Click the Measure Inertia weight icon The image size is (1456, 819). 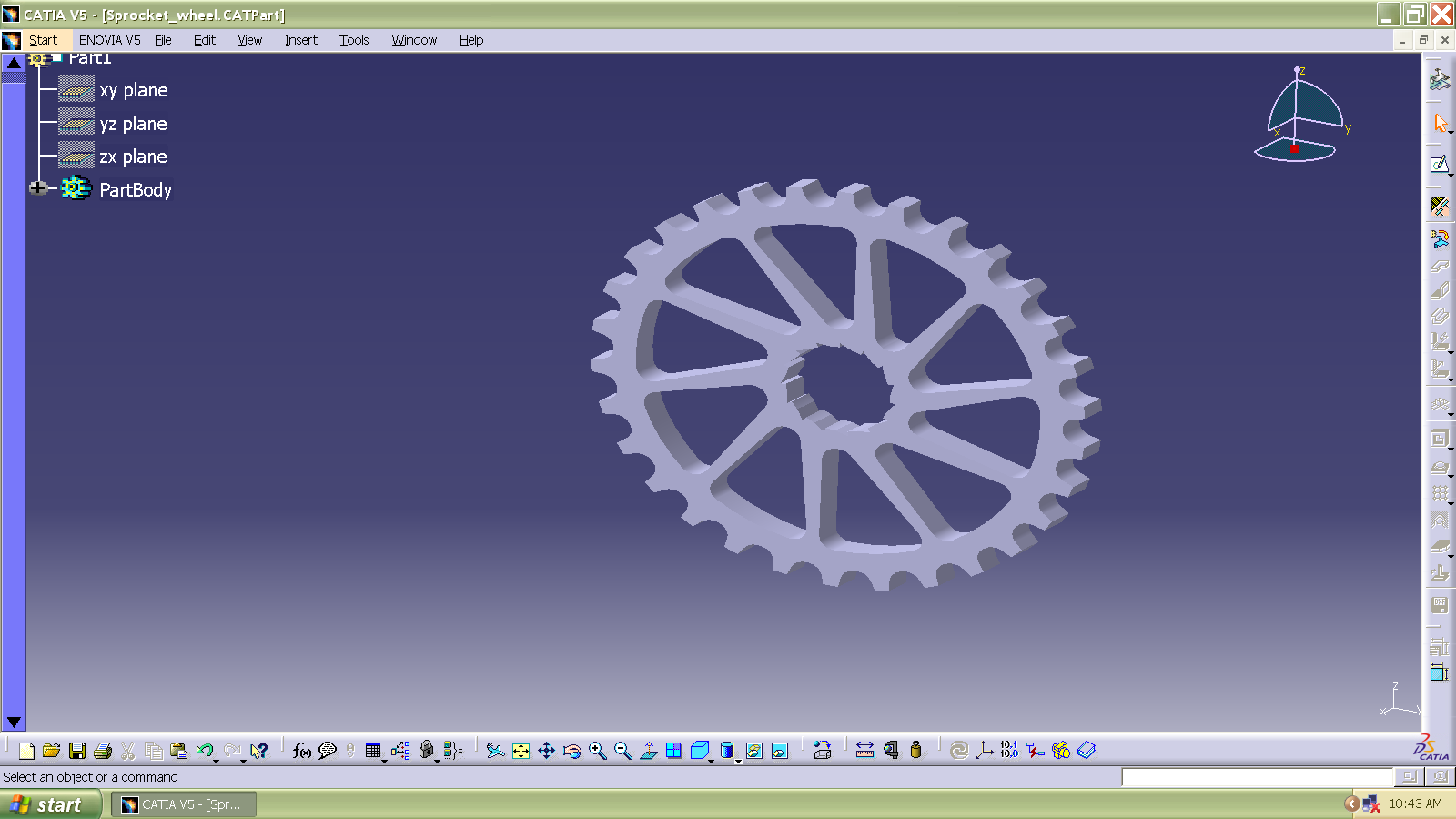[x=915, y=751]
